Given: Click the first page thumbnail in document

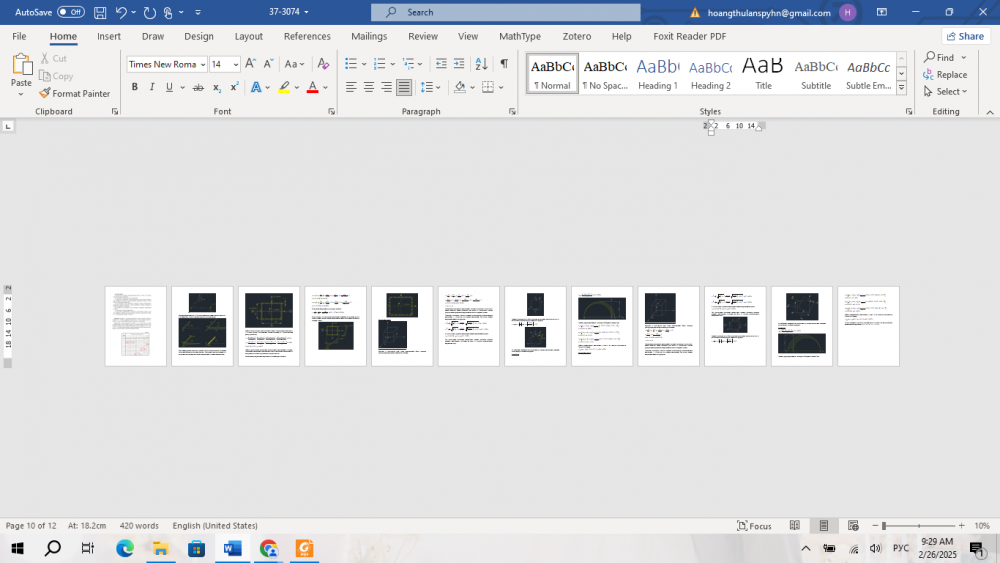Looking at the screenshot, I should point(136,326).
